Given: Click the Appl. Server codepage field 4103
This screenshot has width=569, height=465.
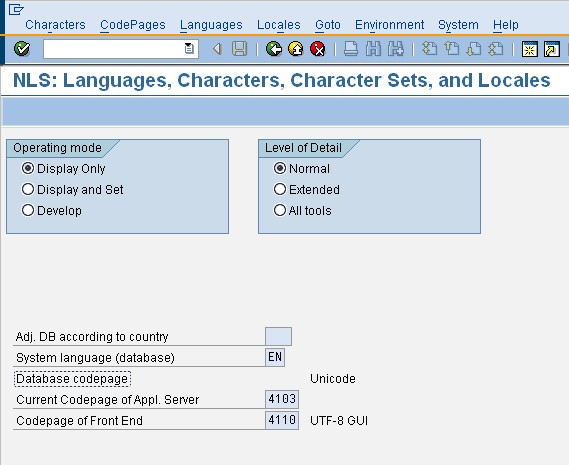Looking at the screenshot, I should click(x=282, y=399).
